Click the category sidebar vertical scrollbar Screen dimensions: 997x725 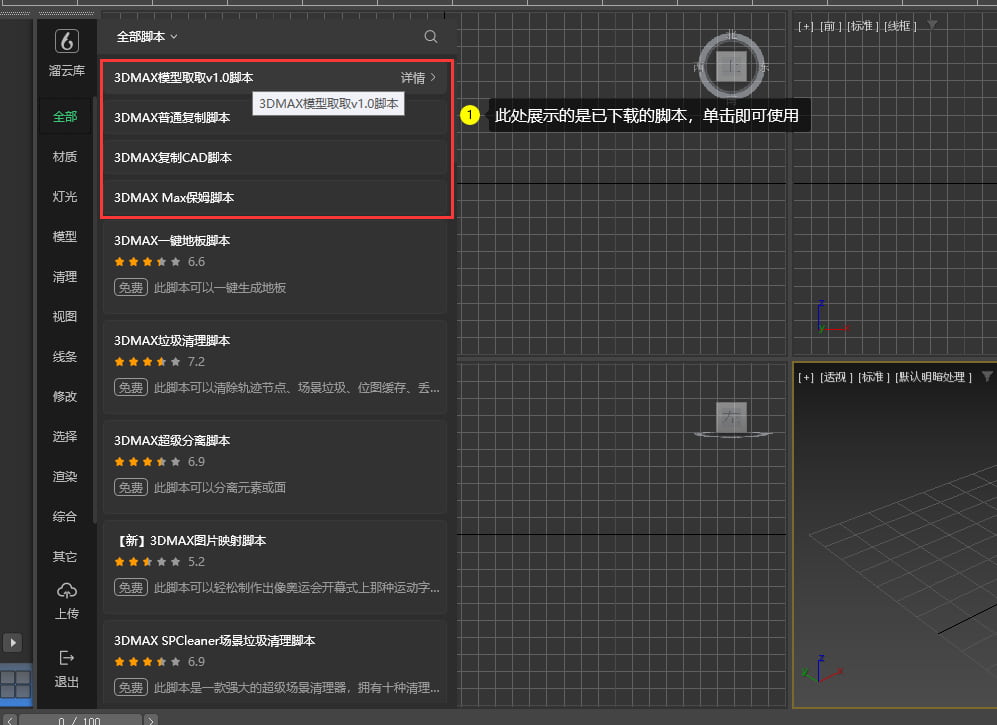click(x=95, y=309)
